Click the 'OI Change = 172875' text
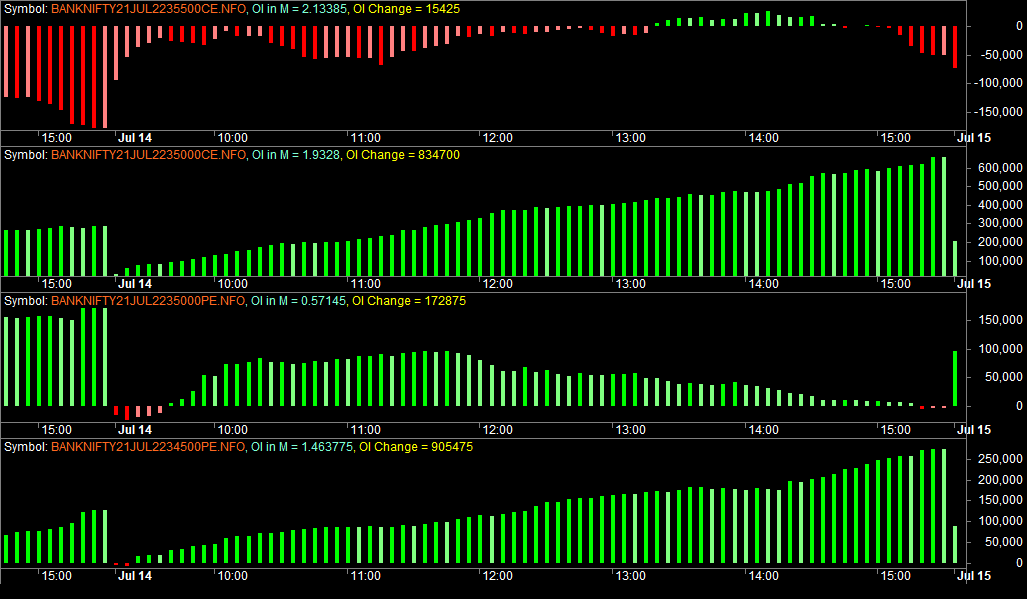1027x599 pixels. click(x=409, y=301)
